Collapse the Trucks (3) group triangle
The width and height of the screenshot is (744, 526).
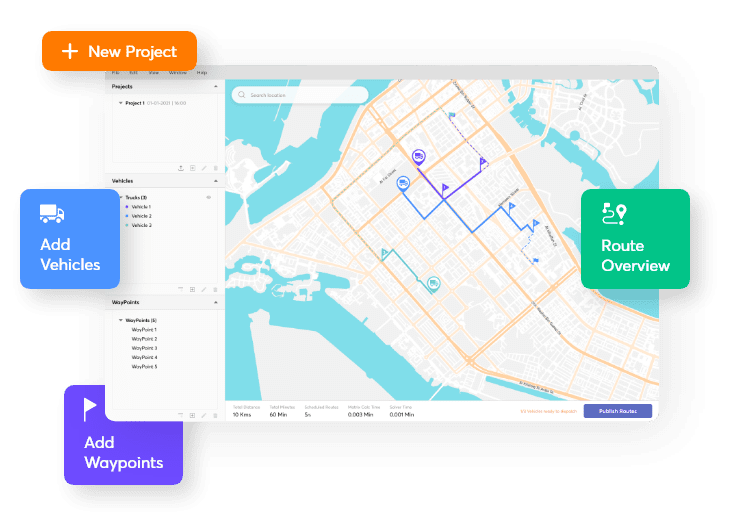click(121, 197)
